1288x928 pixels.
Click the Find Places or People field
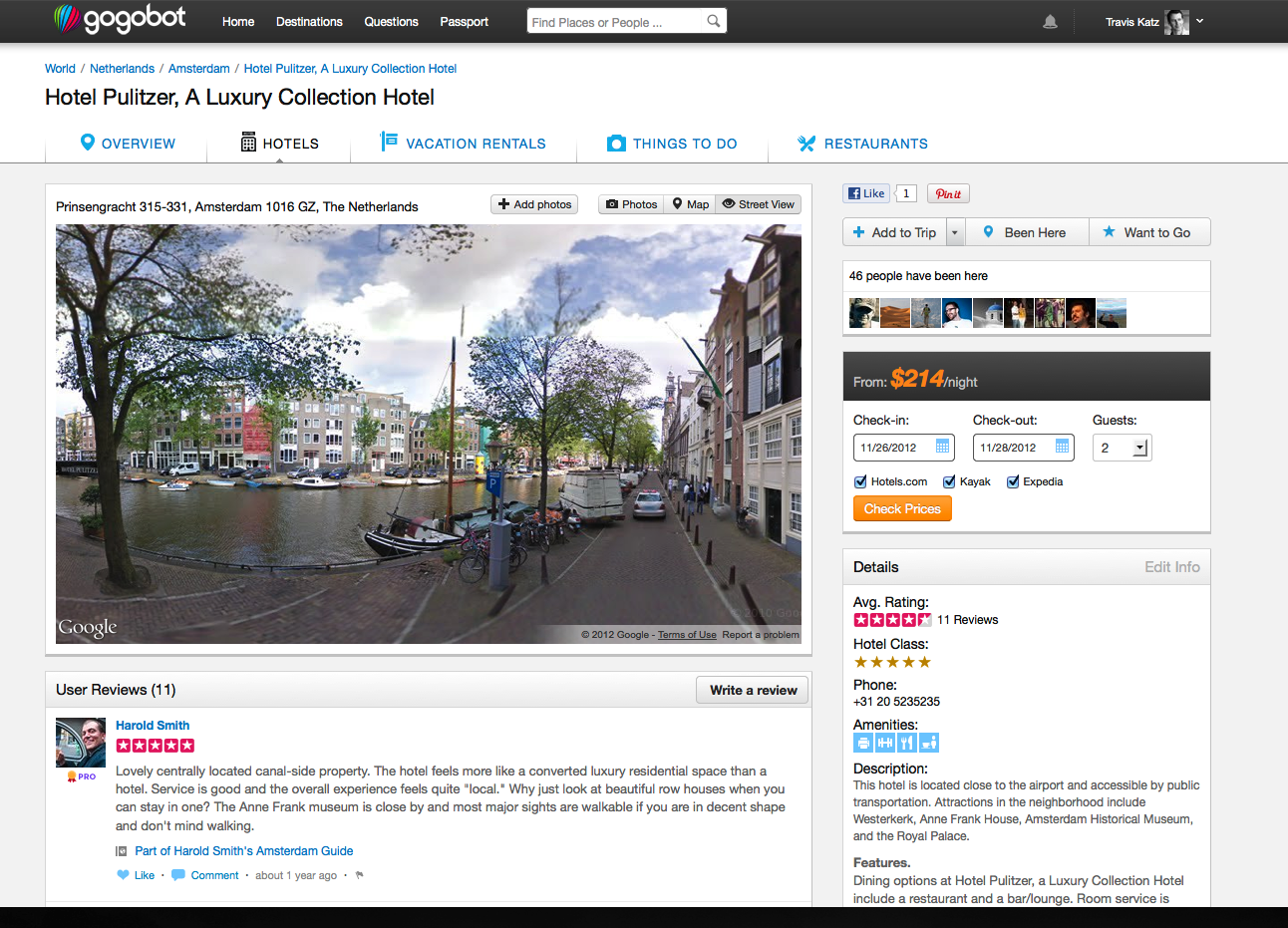coord(613,22)
